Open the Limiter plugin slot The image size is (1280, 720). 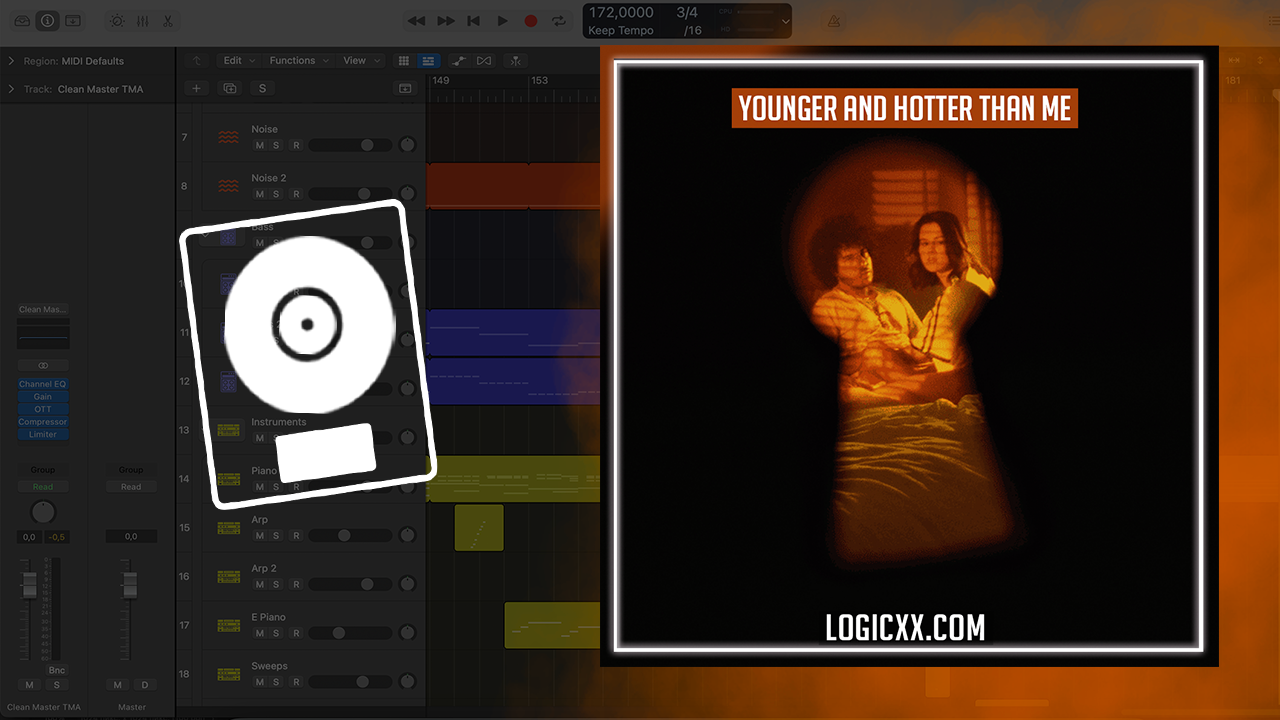(x=43, y=435)
